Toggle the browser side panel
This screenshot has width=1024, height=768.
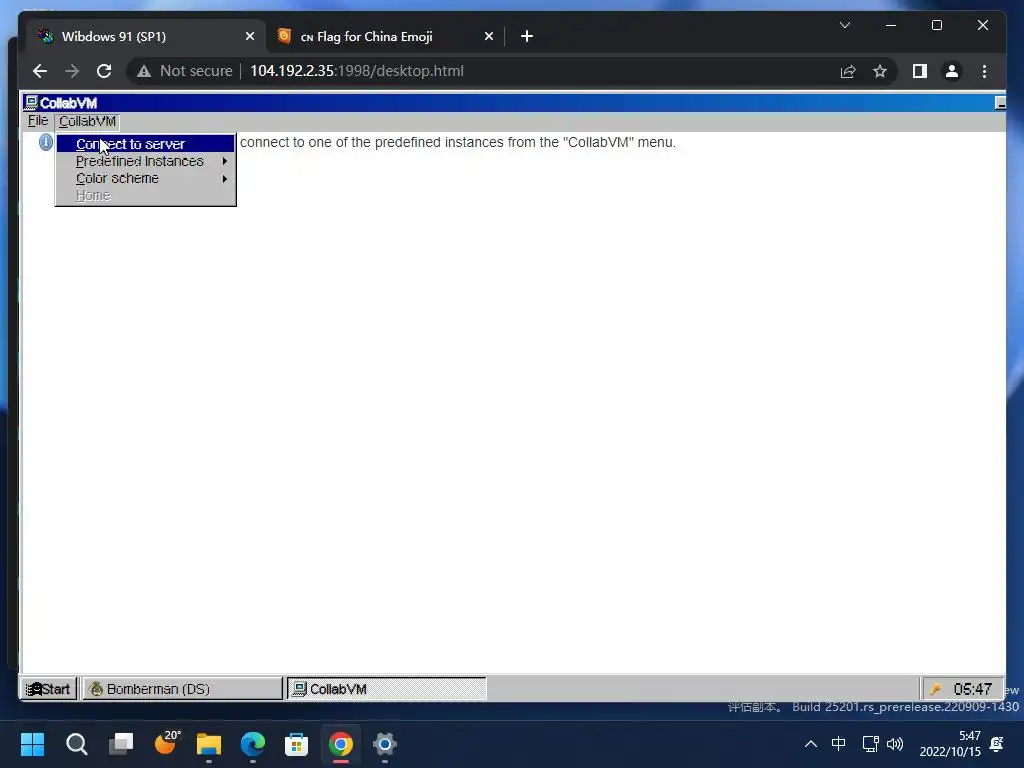(x=920, y=71)
